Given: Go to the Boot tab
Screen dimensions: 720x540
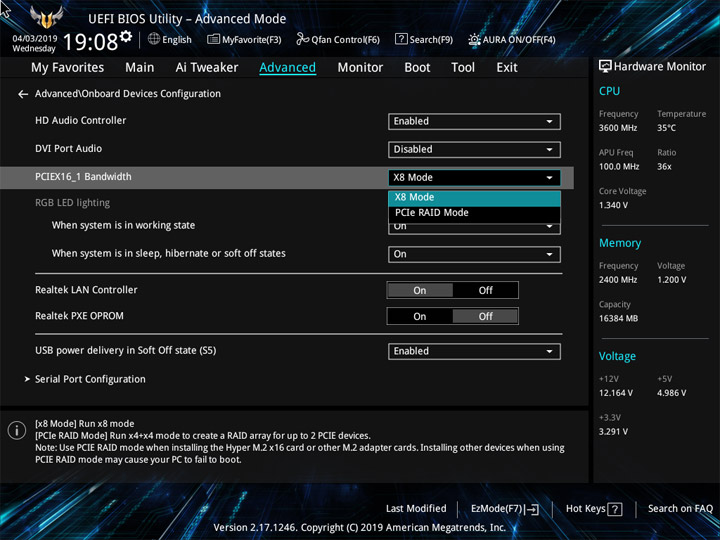Looking at the screenshot, I should tap(417, 68).
